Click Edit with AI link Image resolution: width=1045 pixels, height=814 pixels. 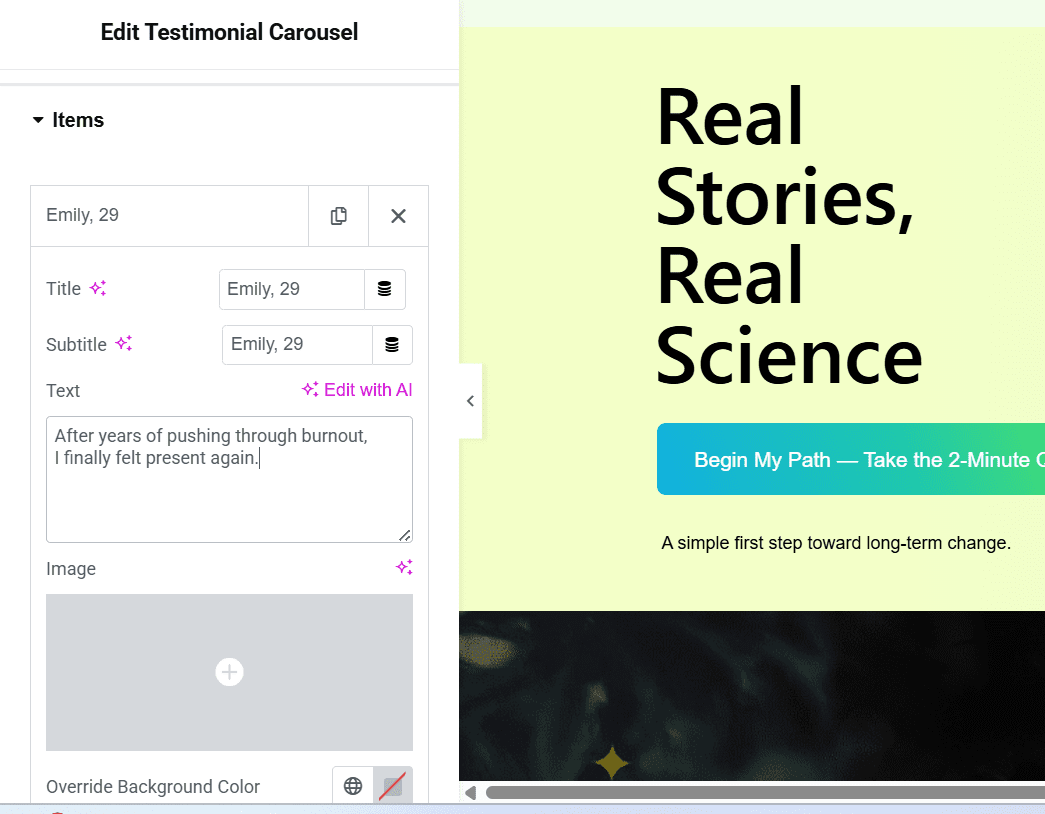pos(357,390)
